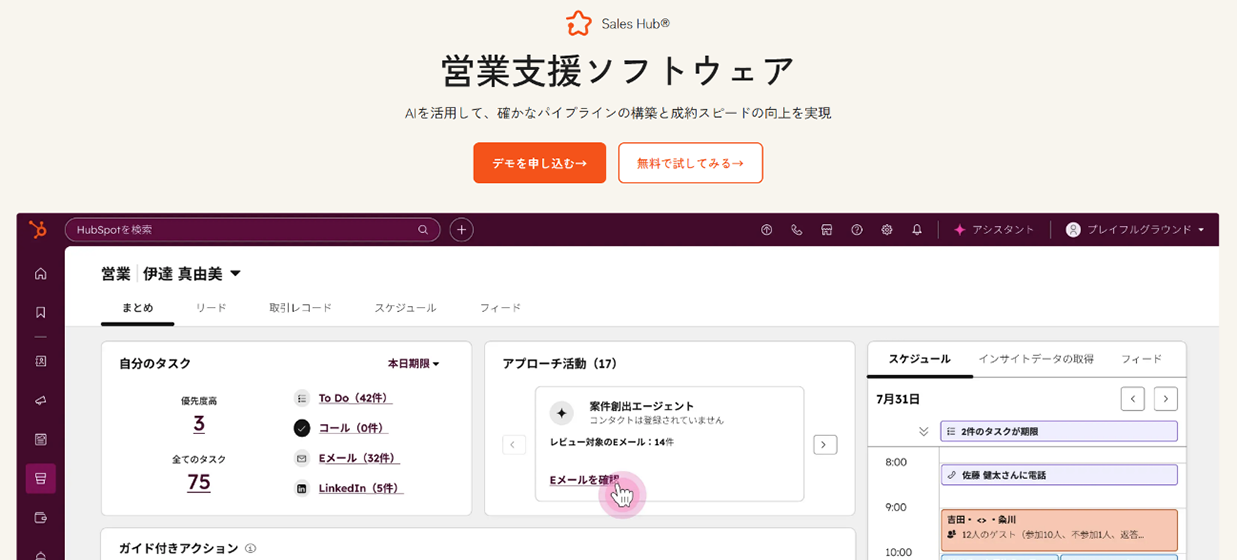The height and width of the screenshot is (560, 1237).
Task: Click the bookmarks icon in sidebar
Action: pos(41,312)
